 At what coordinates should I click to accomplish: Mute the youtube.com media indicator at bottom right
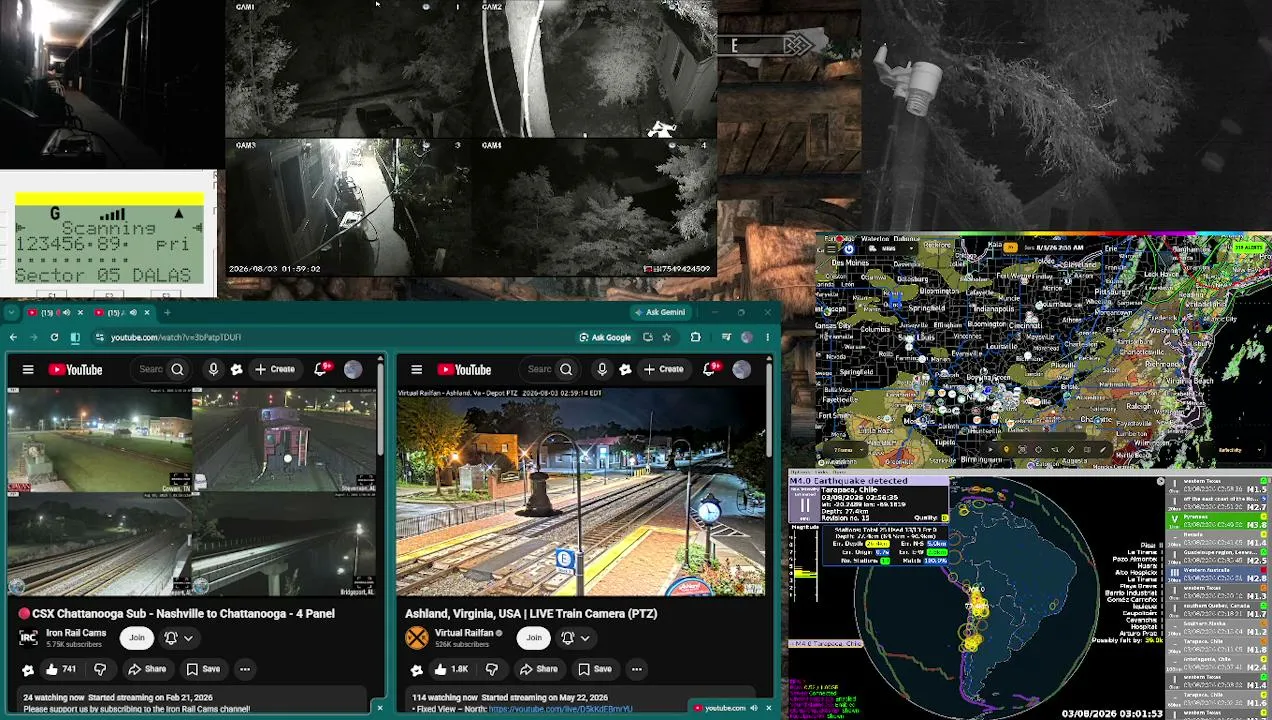point(754,708)
